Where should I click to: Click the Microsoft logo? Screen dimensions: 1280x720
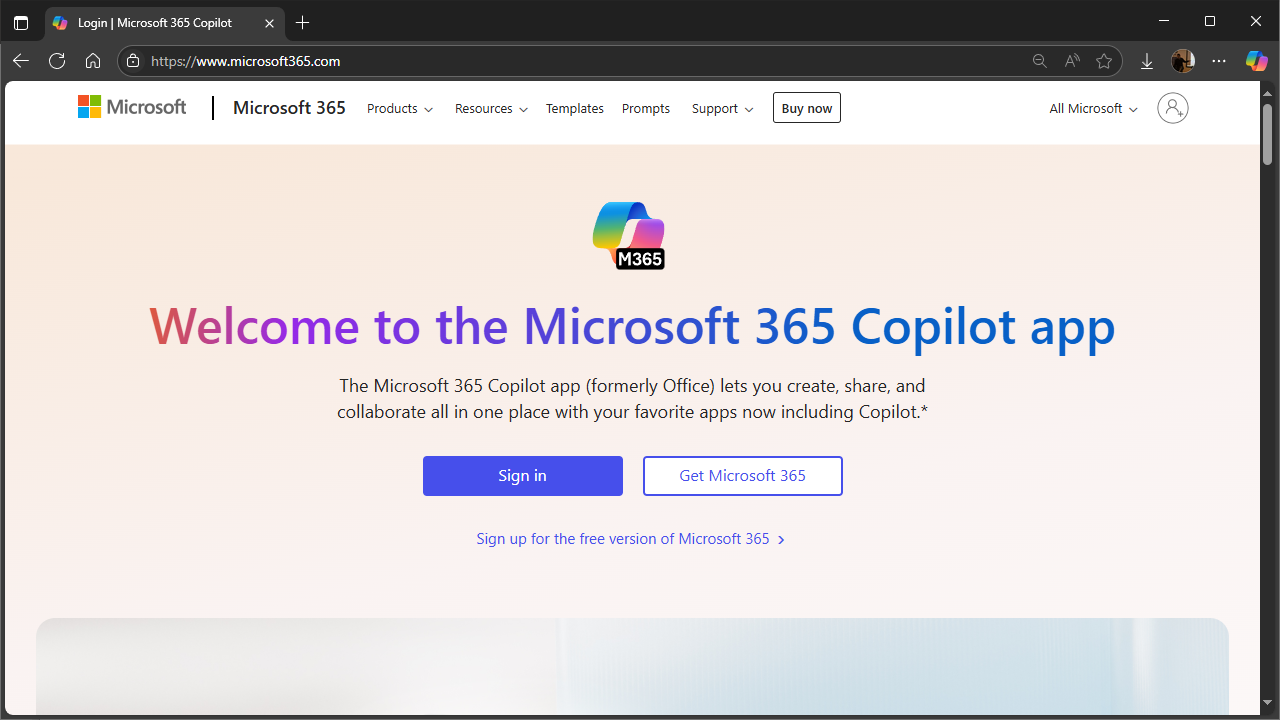pyautogui.click(x=132, y=107)
